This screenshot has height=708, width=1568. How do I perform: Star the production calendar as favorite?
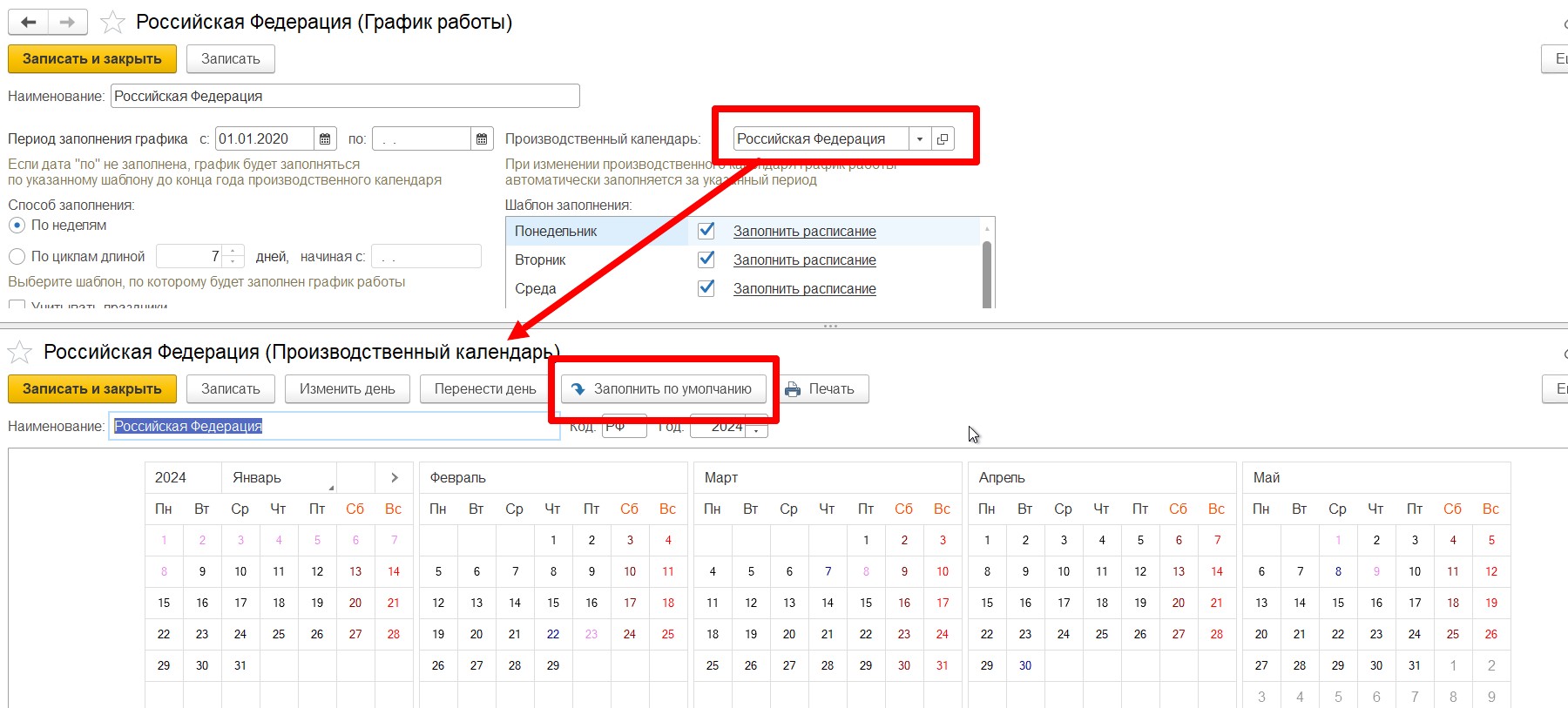click(20, 353)
